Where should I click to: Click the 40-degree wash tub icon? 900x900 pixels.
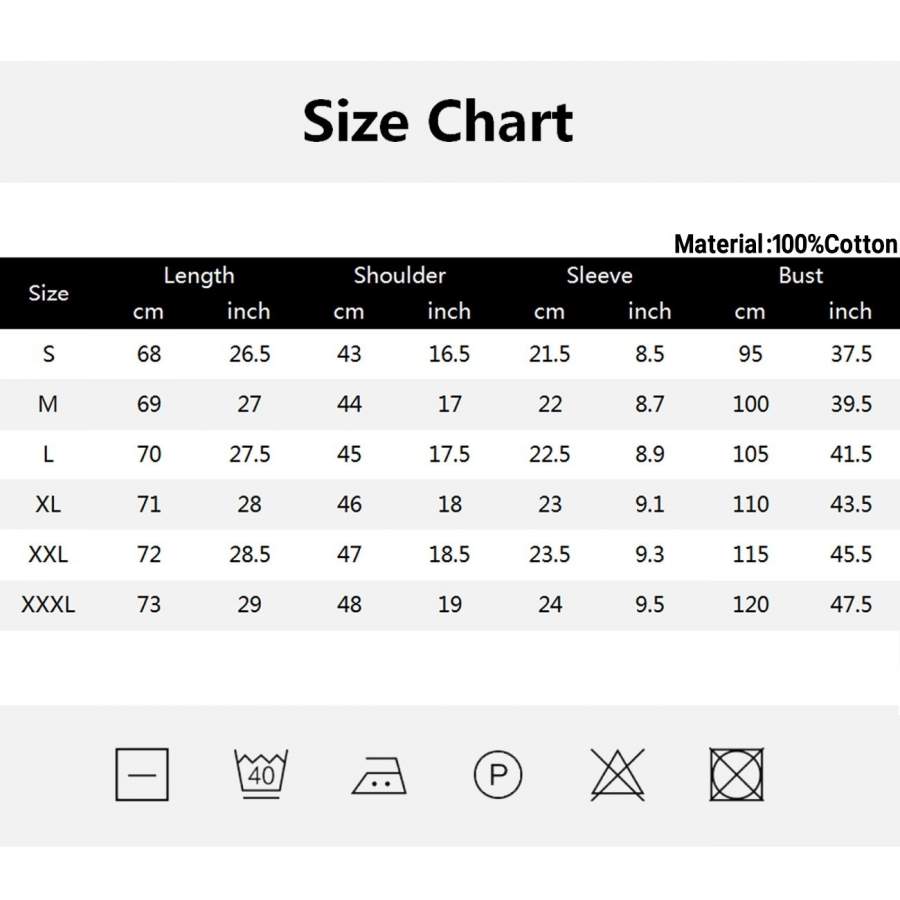click(261, 773)
